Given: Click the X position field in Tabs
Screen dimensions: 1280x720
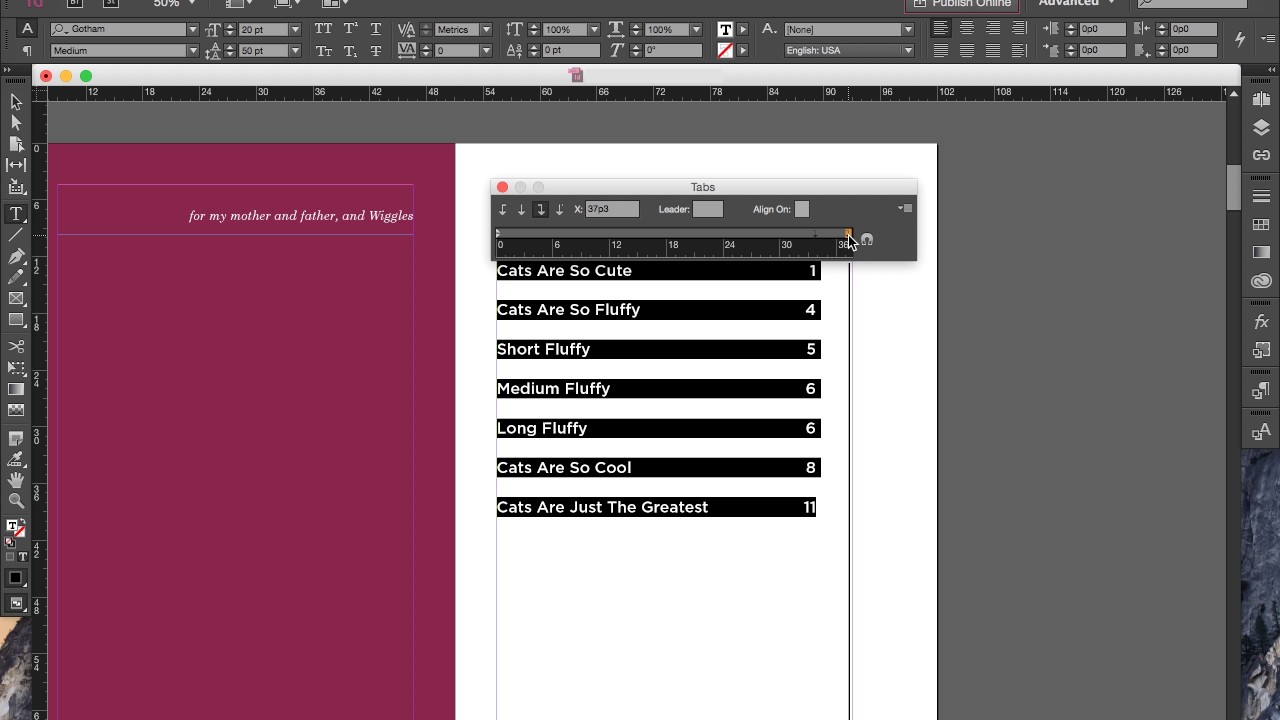Looking at the screenshot, I should [612, 209].
